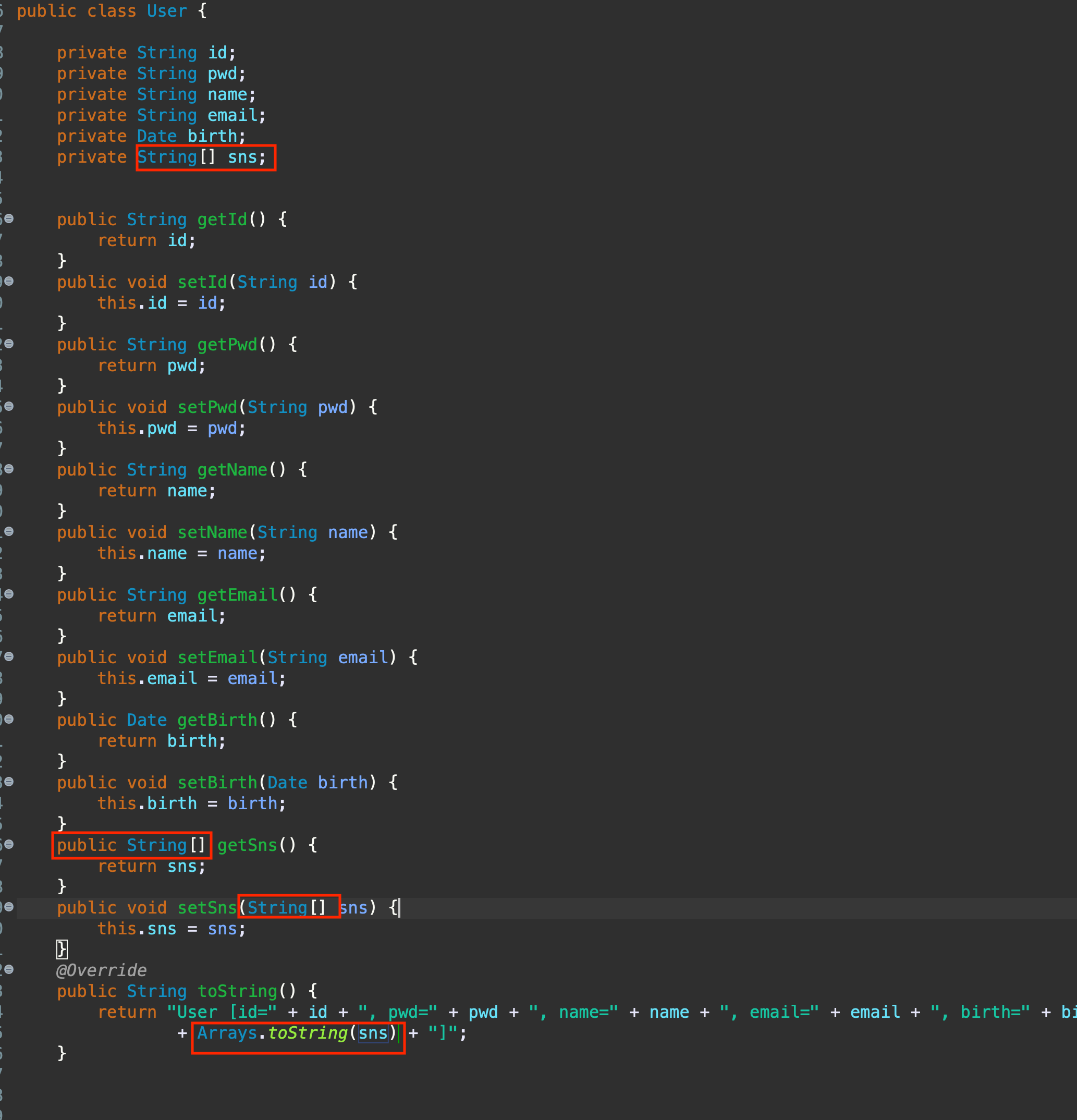Fold the setPwd method in gutter
1077x1120 pixels.
point(9,406)
